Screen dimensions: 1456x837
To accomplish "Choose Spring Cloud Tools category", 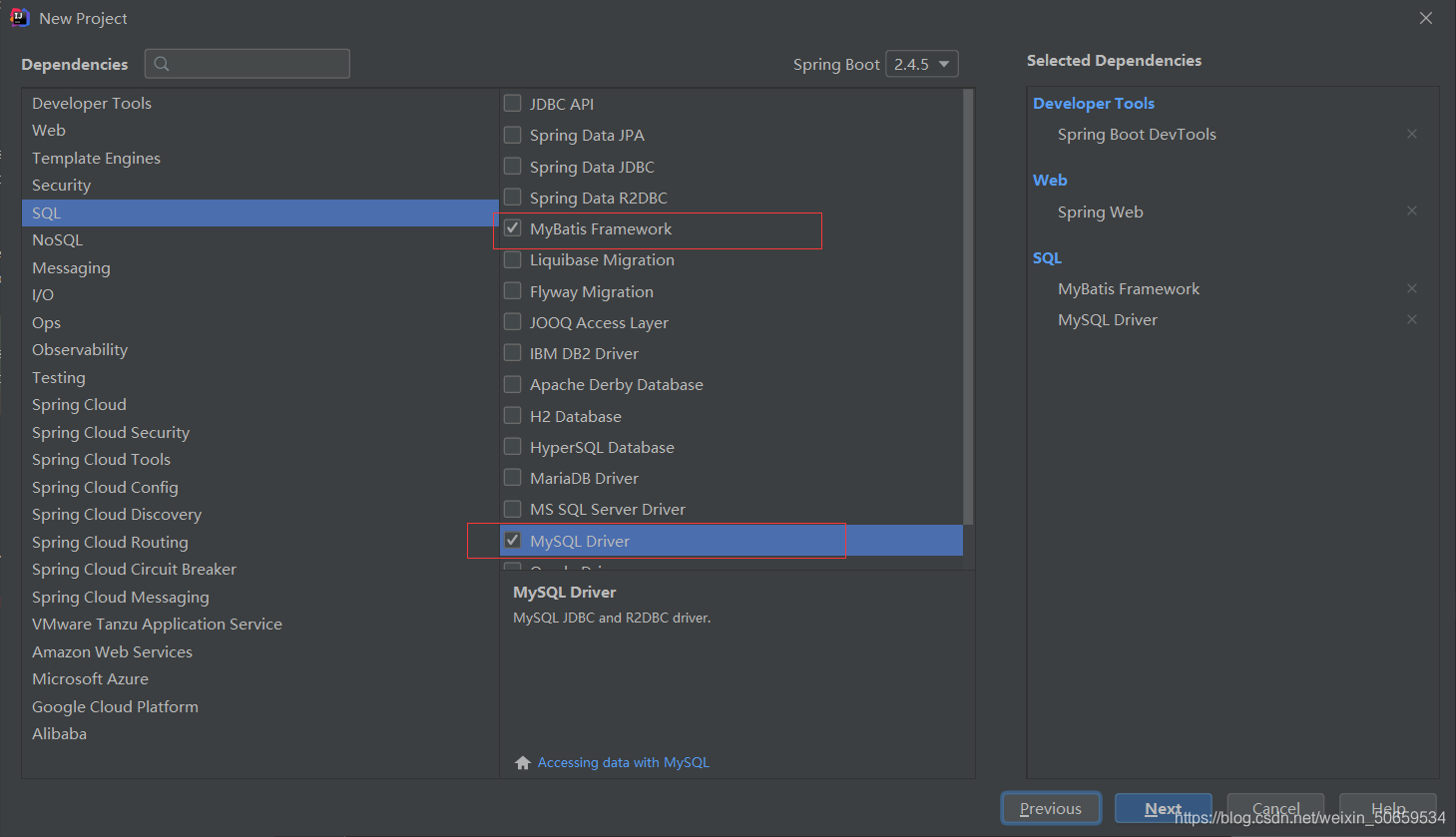I will click(260, 459).
